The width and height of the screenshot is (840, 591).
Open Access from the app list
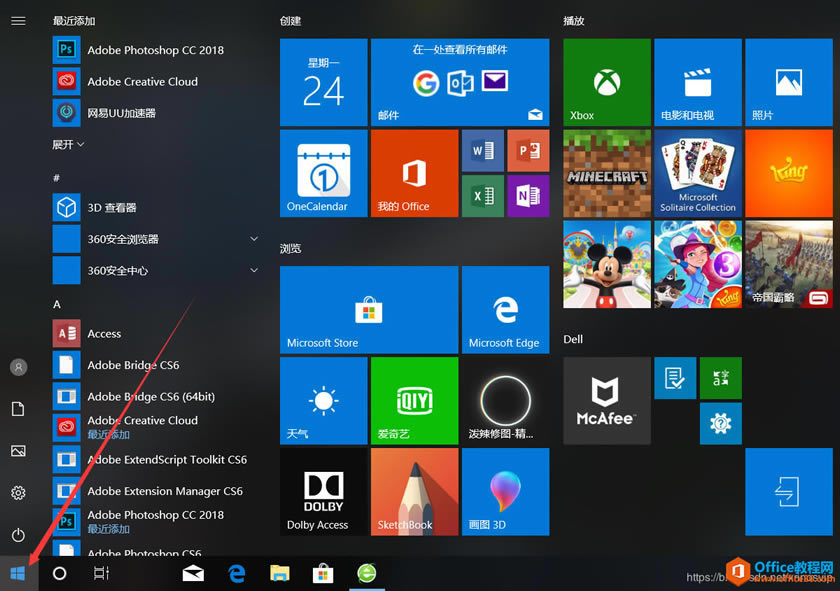coord(156,333)
